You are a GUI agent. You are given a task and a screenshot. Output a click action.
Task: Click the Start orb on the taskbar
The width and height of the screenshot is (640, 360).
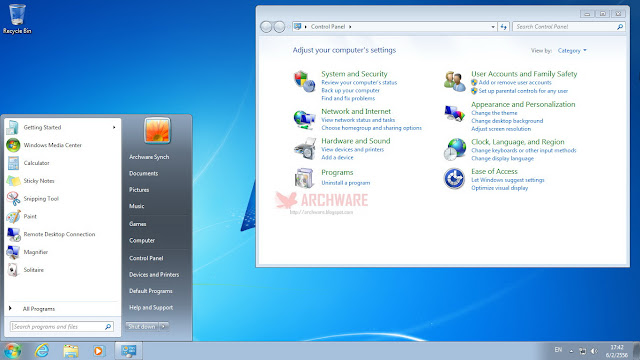click(12, 351)
